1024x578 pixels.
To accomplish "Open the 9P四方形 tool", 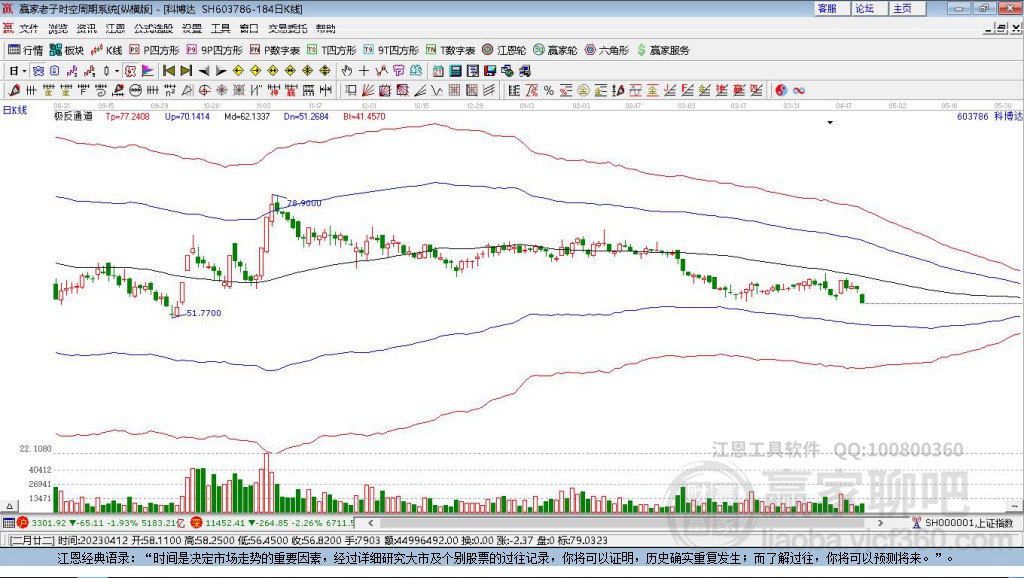I will point(214,50).
